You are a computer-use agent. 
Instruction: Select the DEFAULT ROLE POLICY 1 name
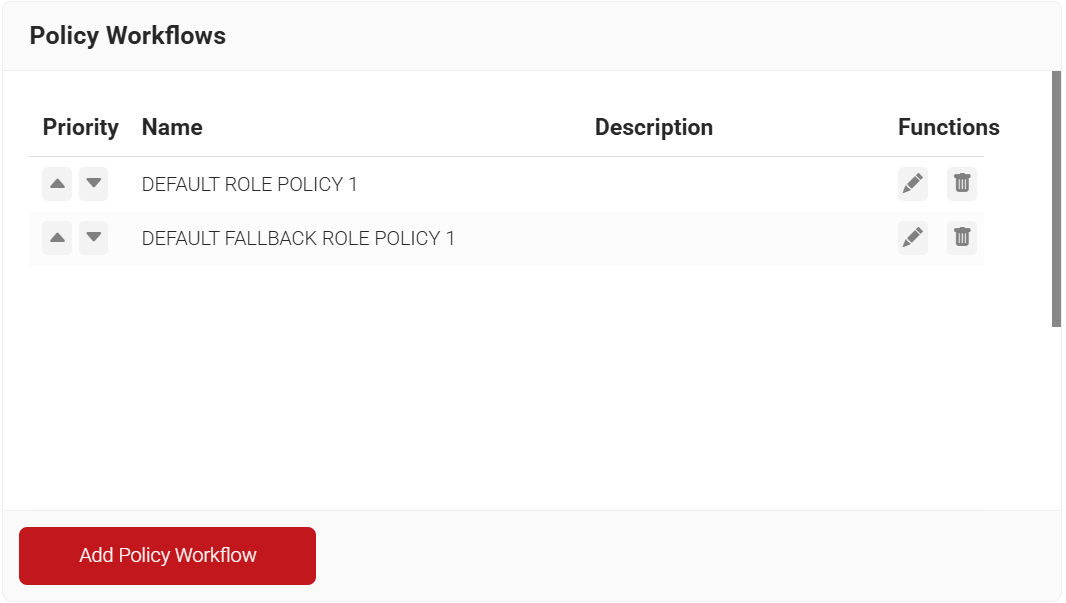tap(249, 184)
